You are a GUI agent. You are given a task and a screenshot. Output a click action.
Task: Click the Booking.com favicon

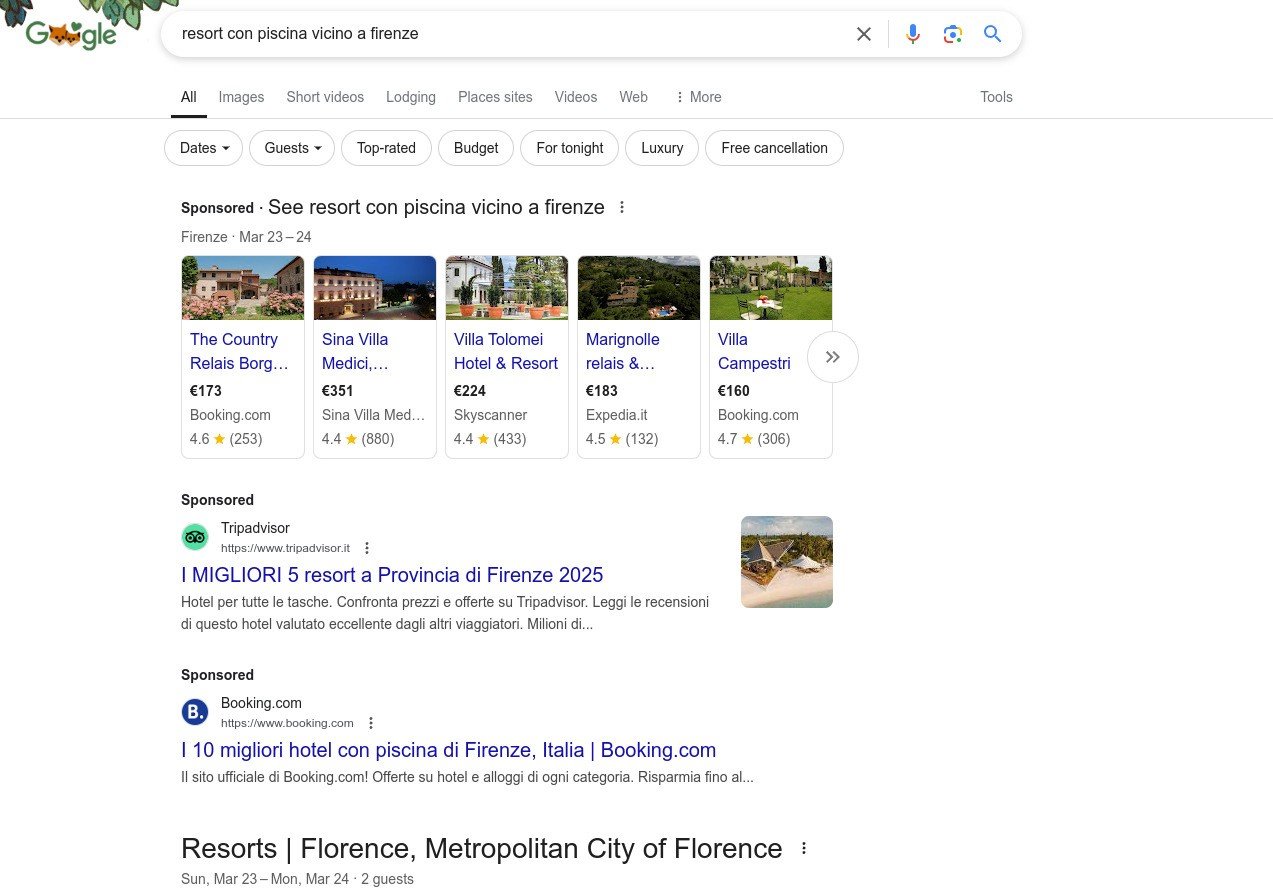point(195,712)
